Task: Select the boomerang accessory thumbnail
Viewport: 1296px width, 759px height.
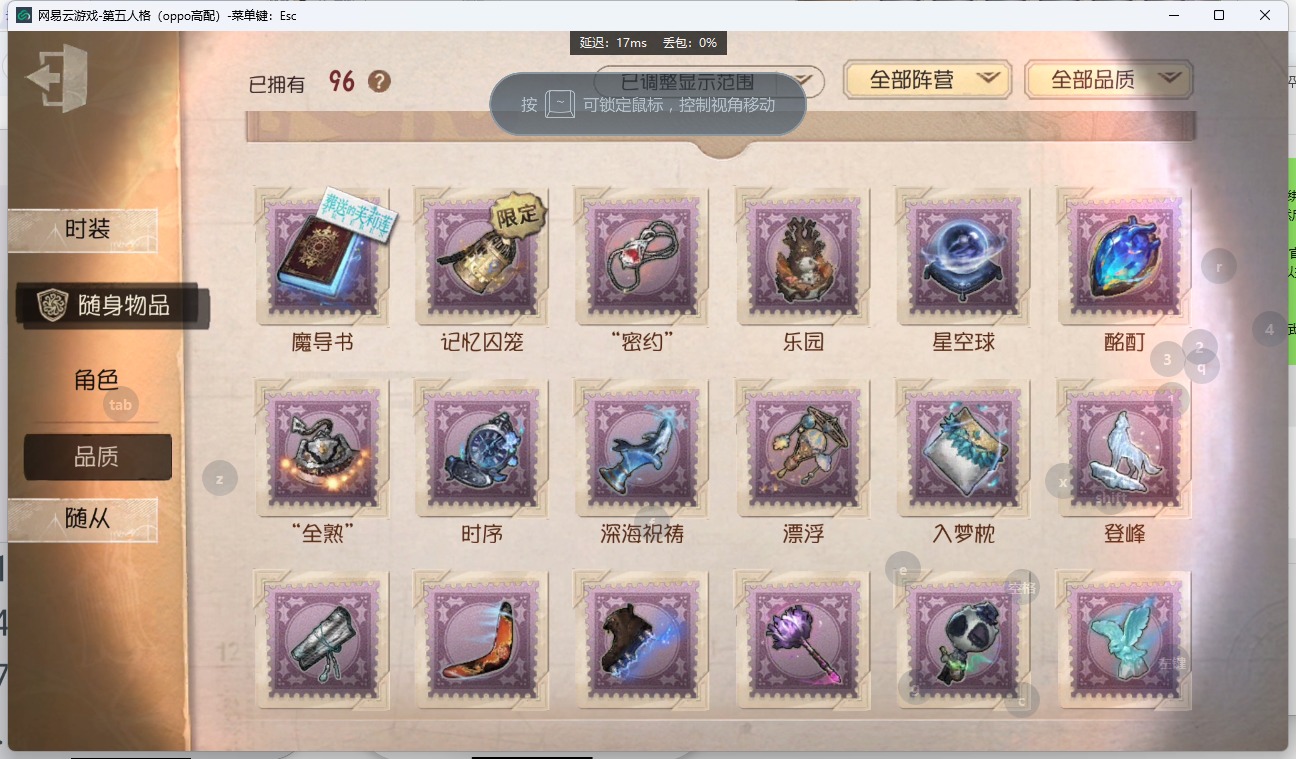Action: point(481,640)
